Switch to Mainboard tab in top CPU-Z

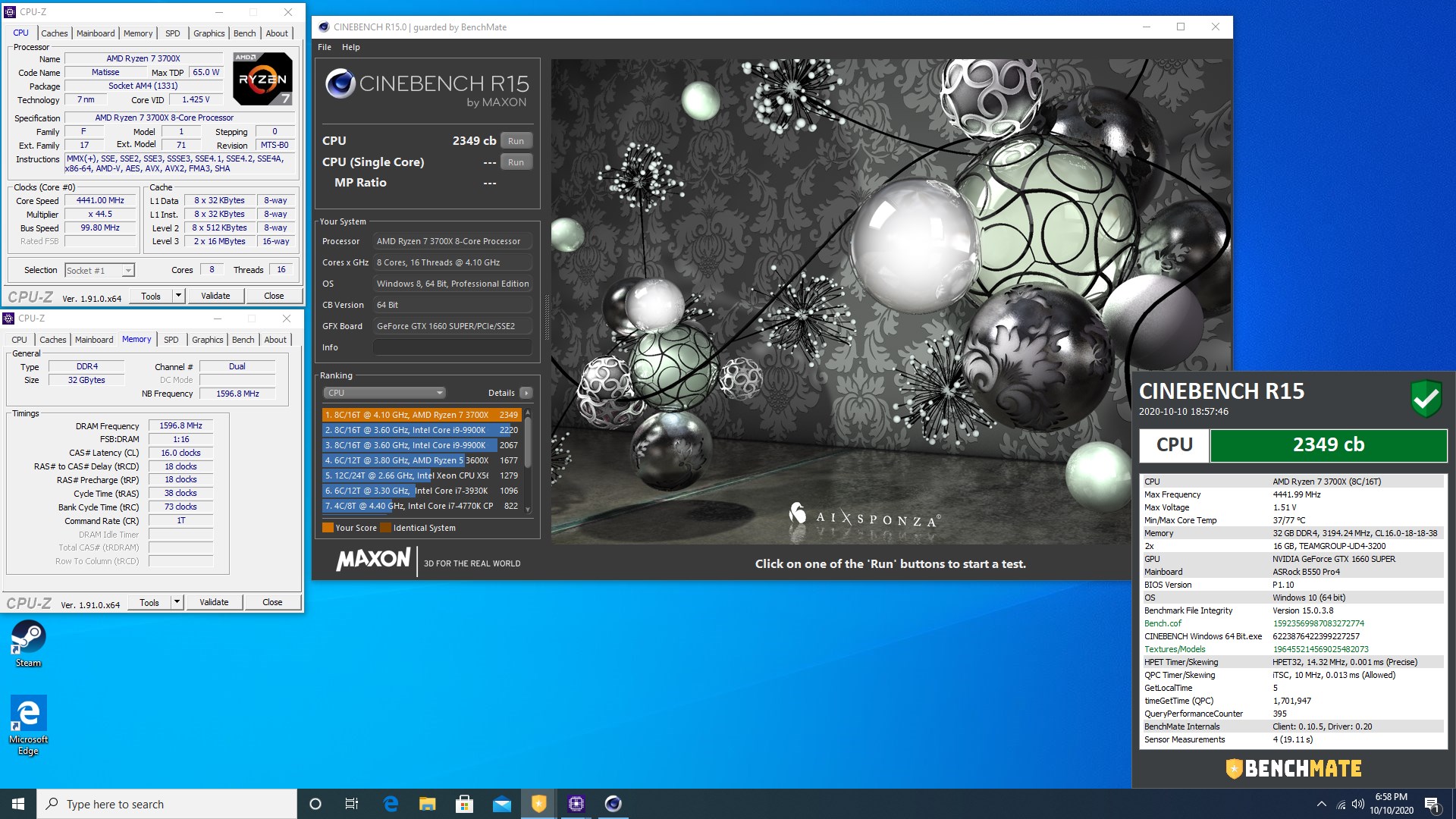point(96,33)
